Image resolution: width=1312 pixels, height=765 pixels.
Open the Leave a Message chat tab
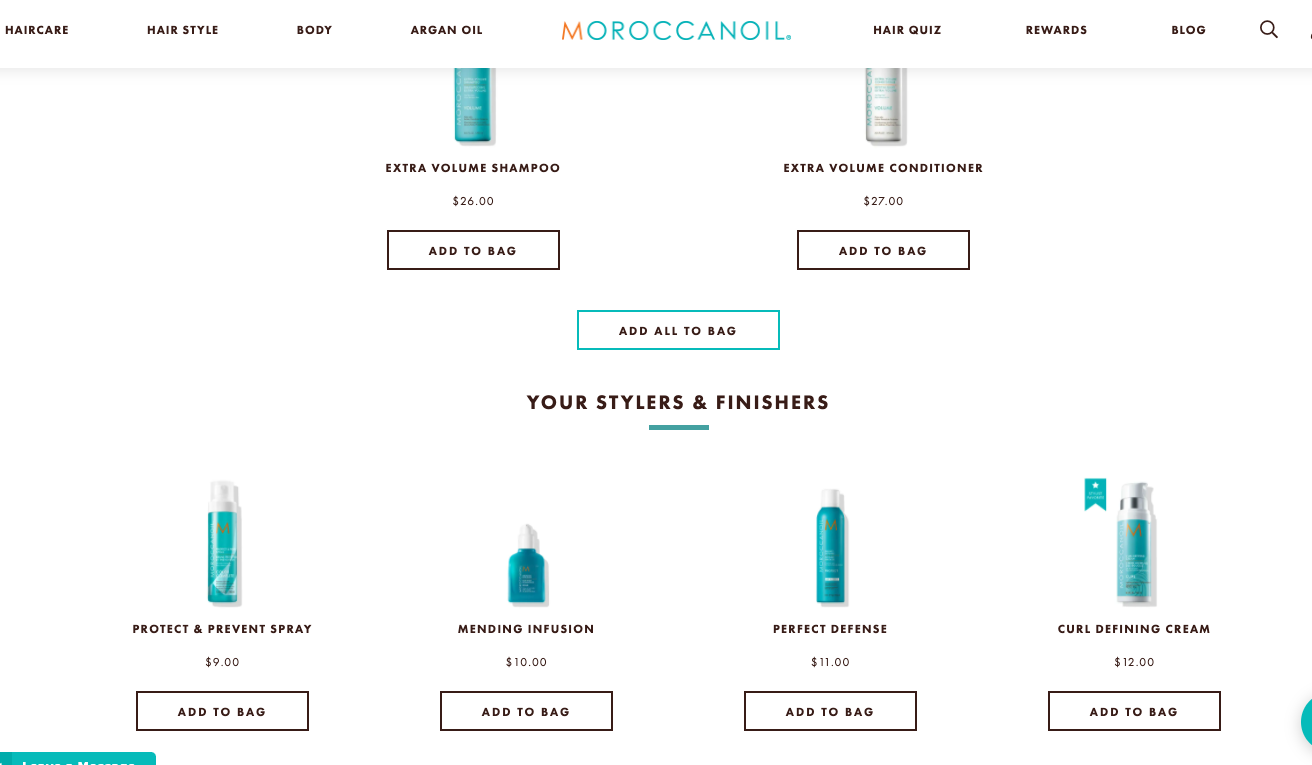78,759
